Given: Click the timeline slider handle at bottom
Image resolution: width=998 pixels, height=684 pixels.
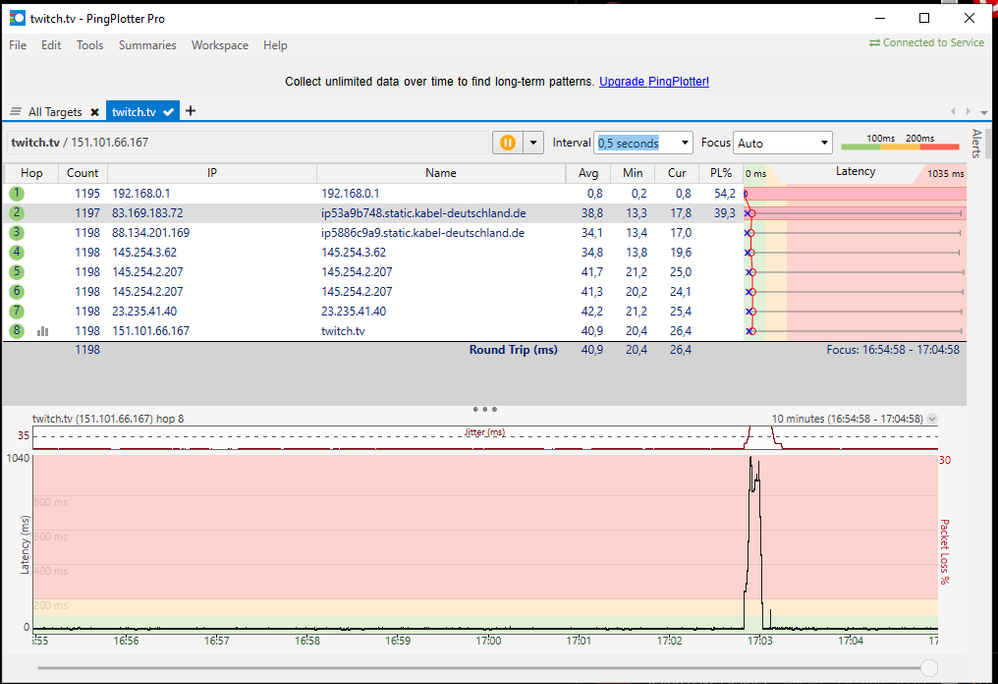Looking at the screenshot, I should click(929, 668).
